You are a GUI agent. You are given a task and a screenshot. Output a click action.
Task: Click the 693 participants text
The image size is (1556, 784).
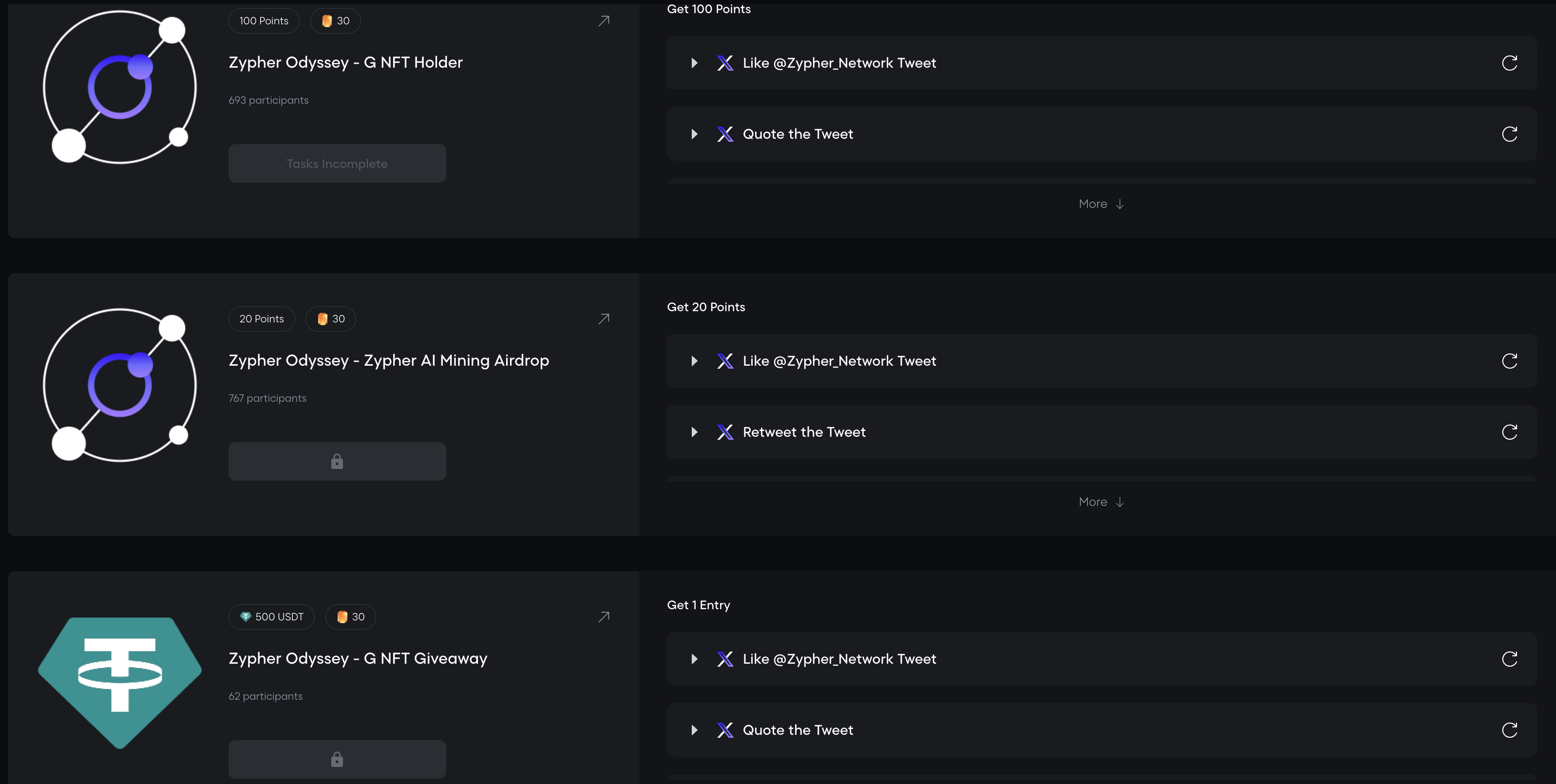tap(268, 100)
